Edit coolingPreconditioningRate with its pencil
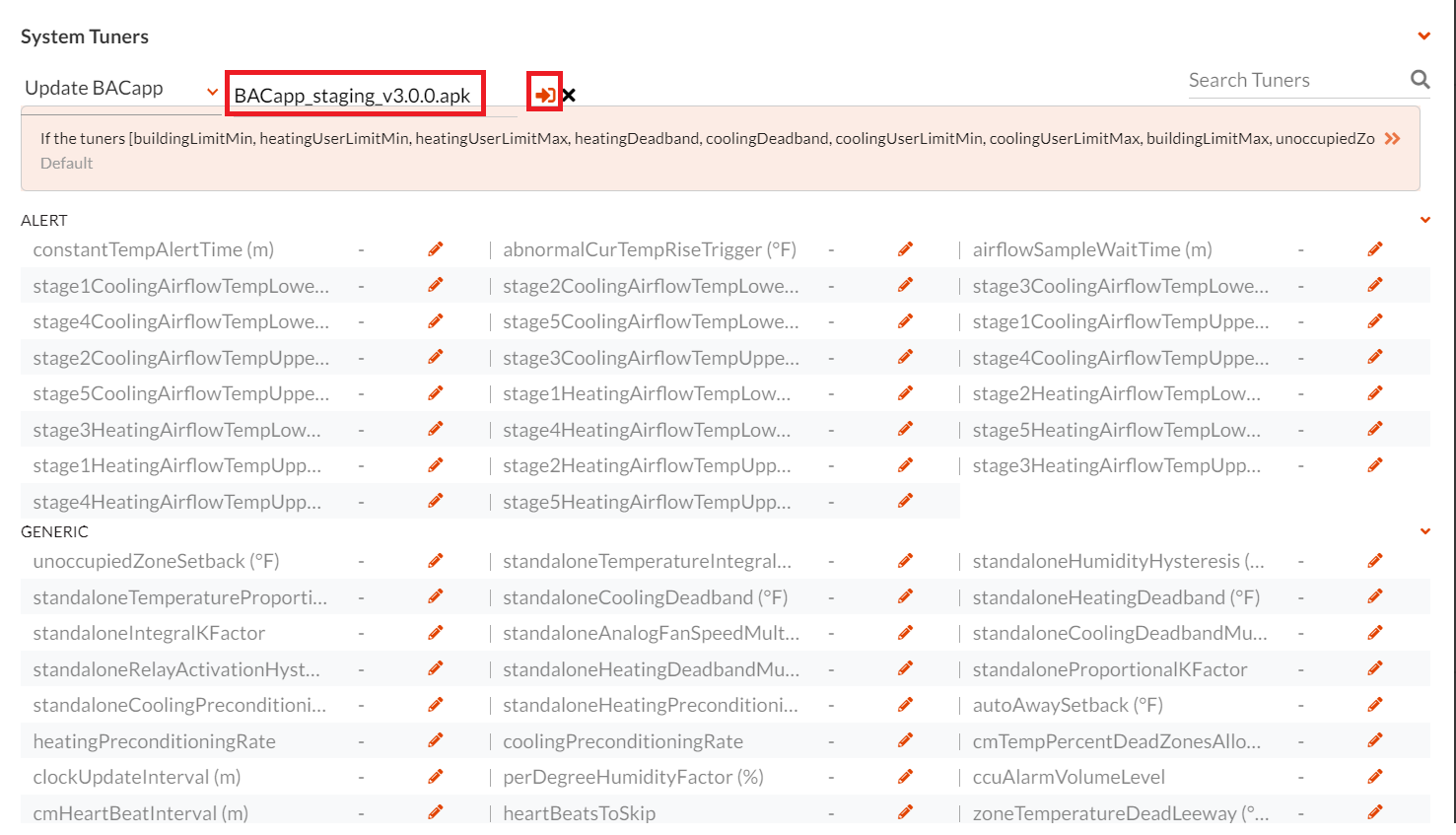The width and height of the screenshot is (1456, 835). 905,741
